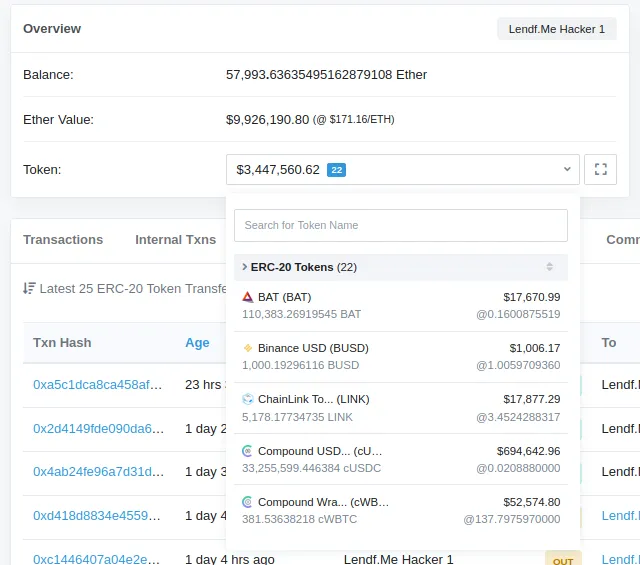The height and width of the screenshot is (565, 640).
Task: Open transaction 0x2d4149fde090da6…
Action: click(98, 429)
